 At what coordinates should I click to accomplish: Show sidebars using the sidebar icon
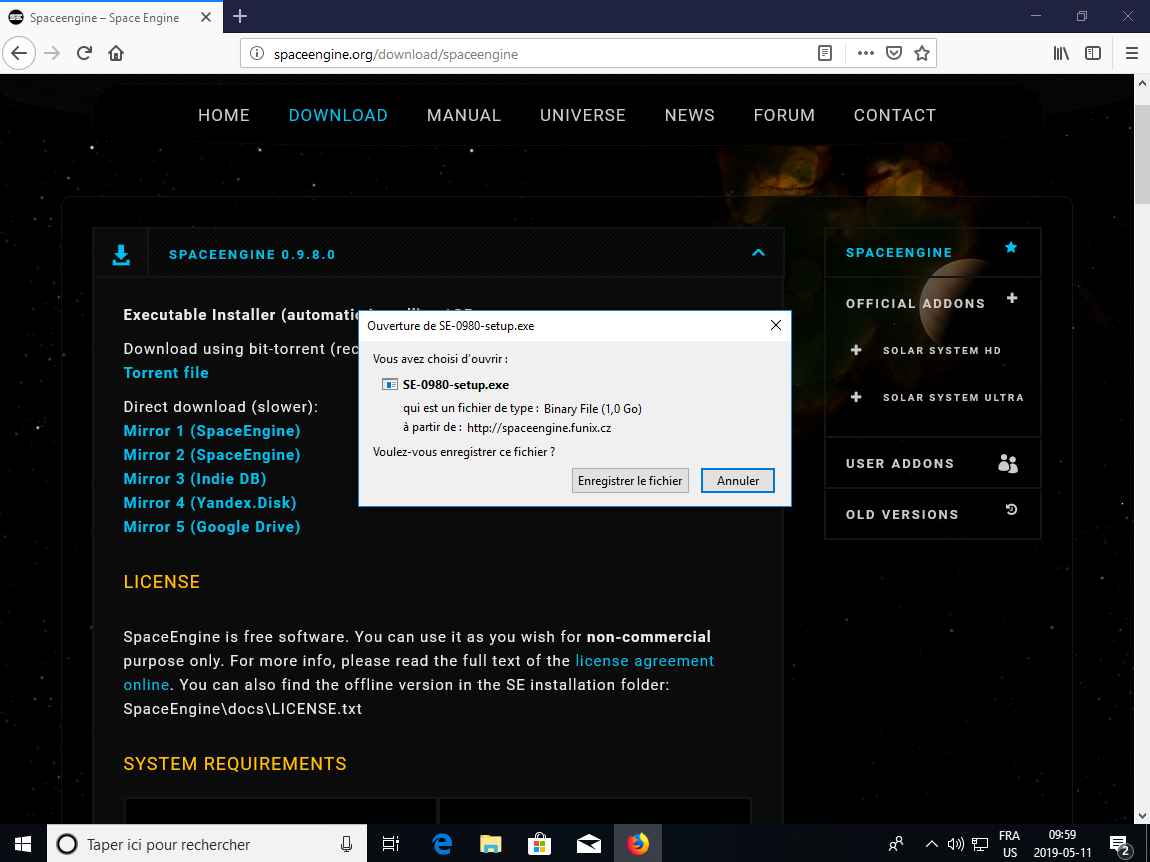pos(1093,53)
